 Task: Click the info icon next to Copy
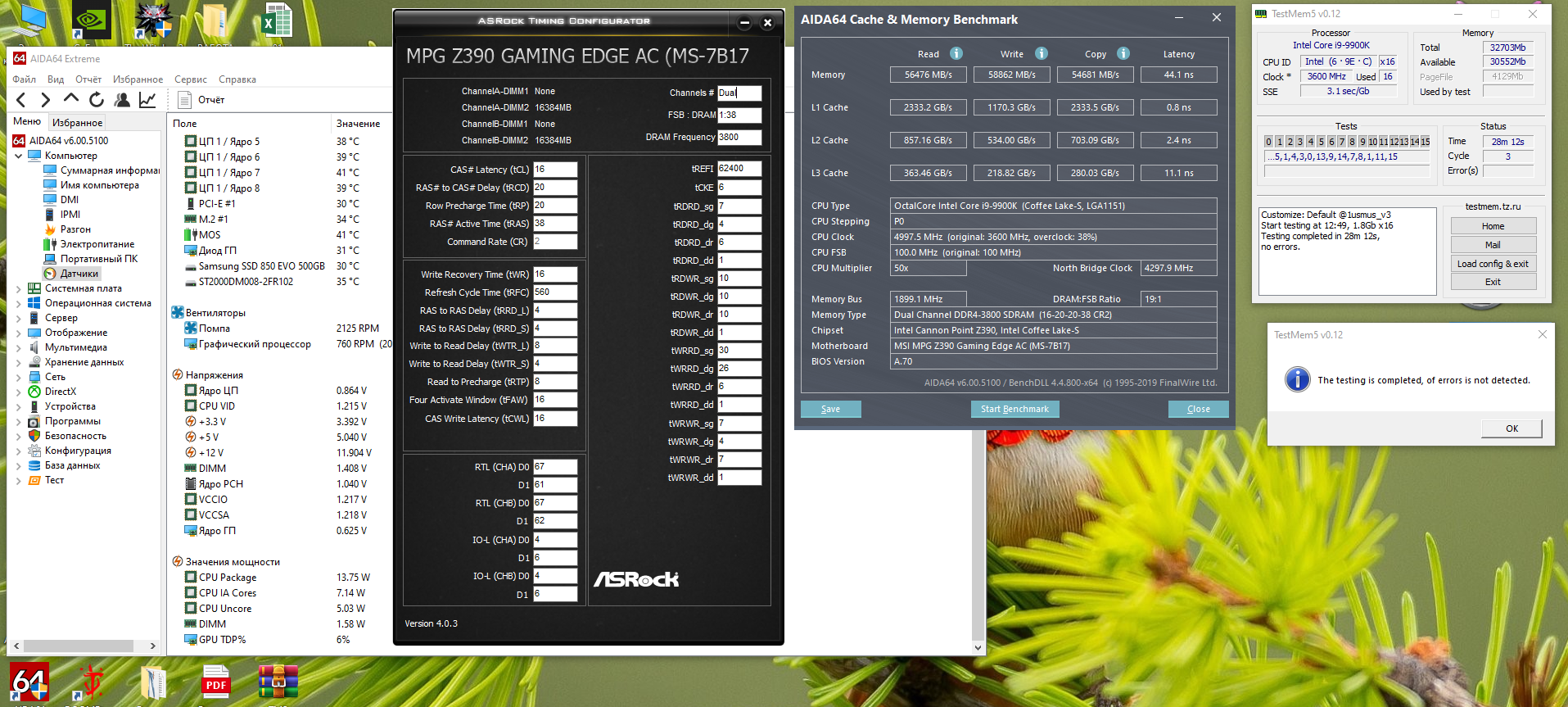point(1123,53)
